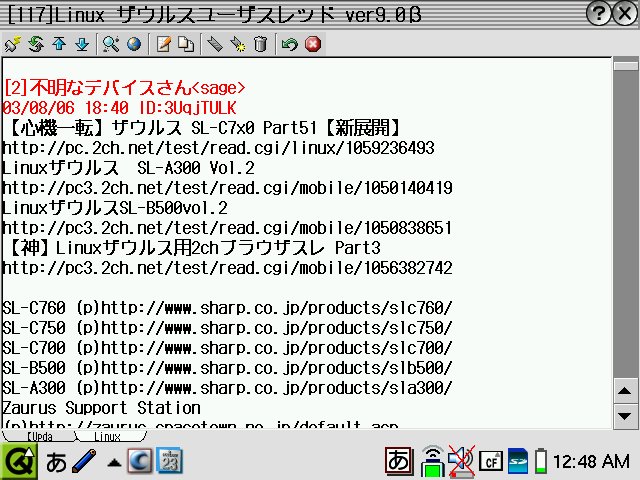Click the ID:3UqjTULK text
The image size is (640, 480).
187,108
